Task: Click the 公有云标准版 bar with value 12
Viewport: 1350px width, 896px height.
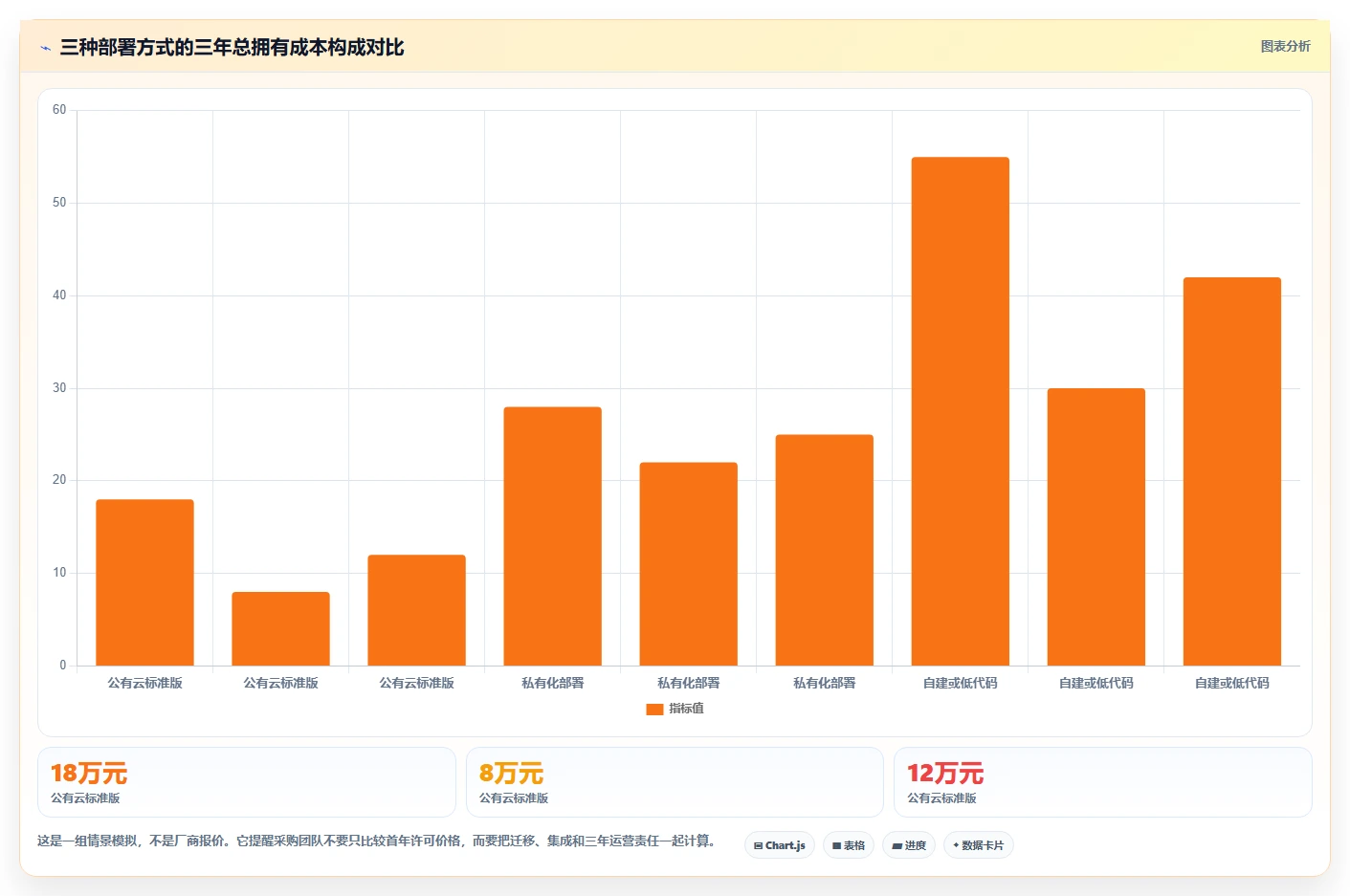Action: point(417,610)
